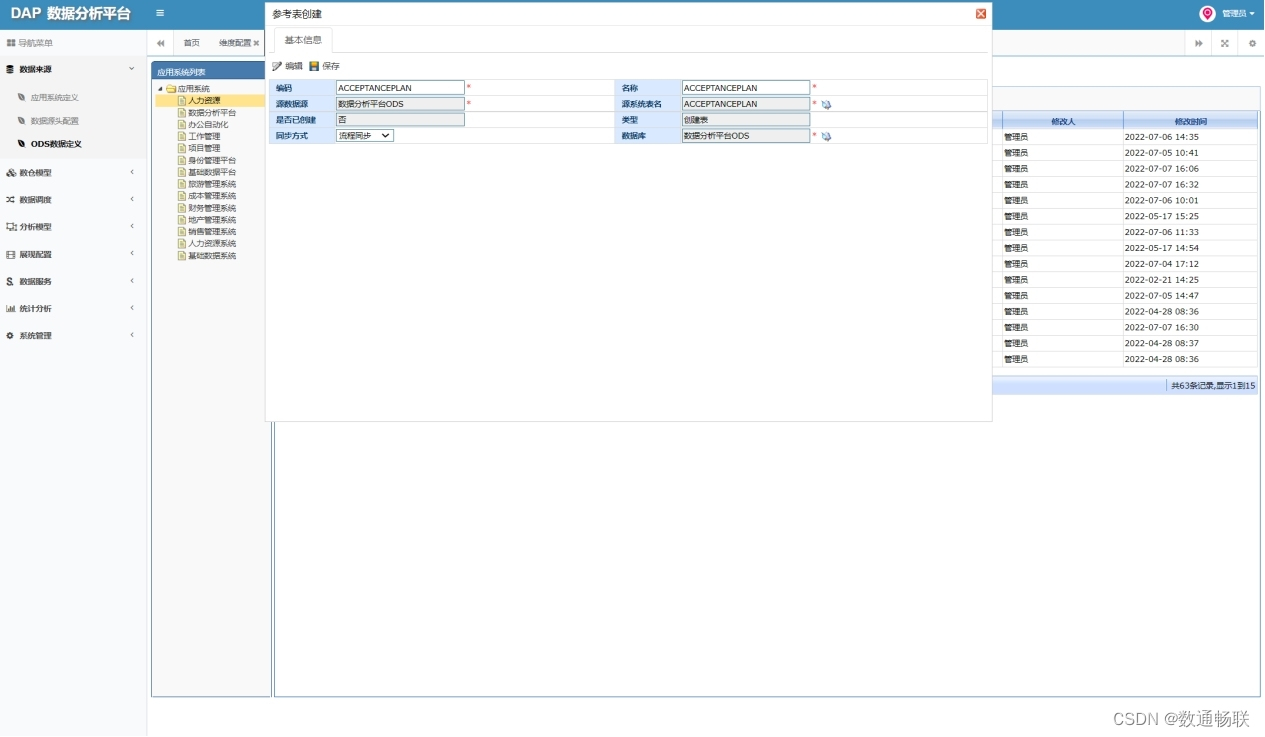Click the 保存 disk button in dialog
Viewport: 1265px width, 737px height.
point(324,66)
